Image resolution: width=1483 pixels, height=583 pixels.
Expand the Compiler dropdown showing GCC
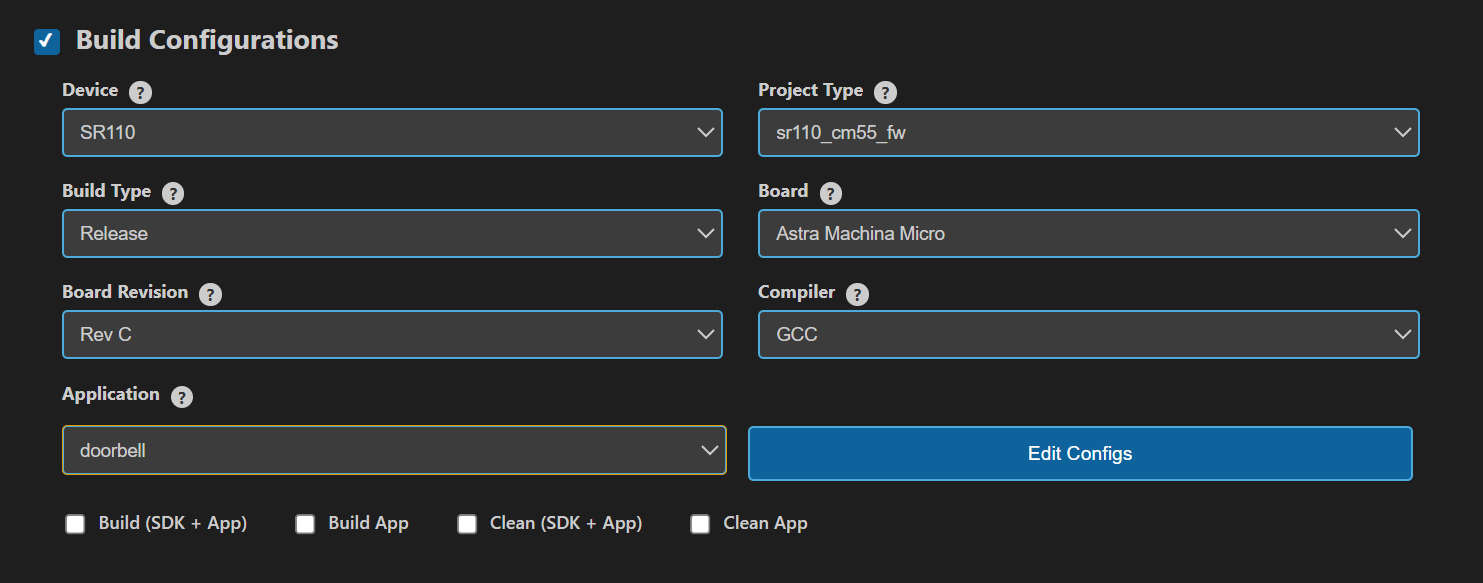pos(1088,334)
